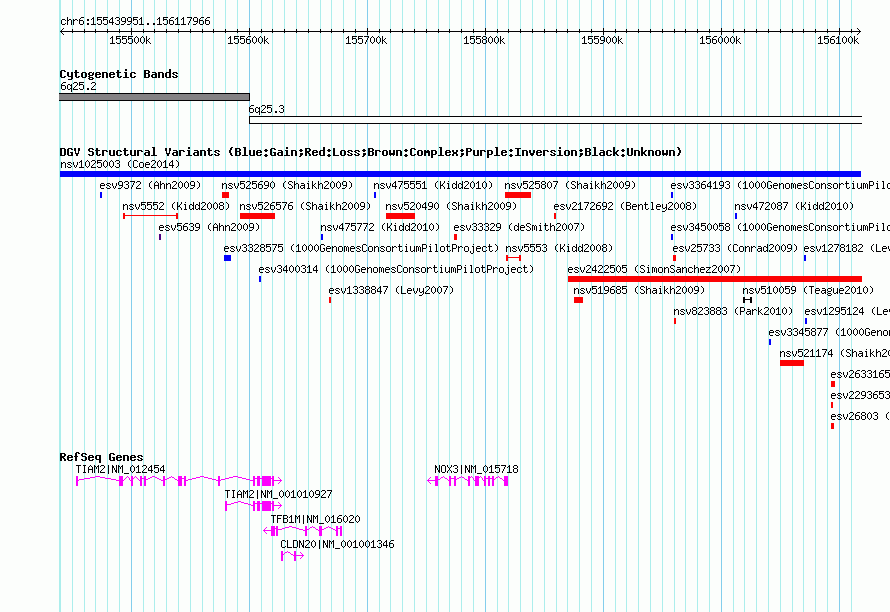Image resolution: width=890 pixels, height=612 pixels.
Task: Open nsv520490 (Shaikh2009) variant
Action: click(451, 206)
